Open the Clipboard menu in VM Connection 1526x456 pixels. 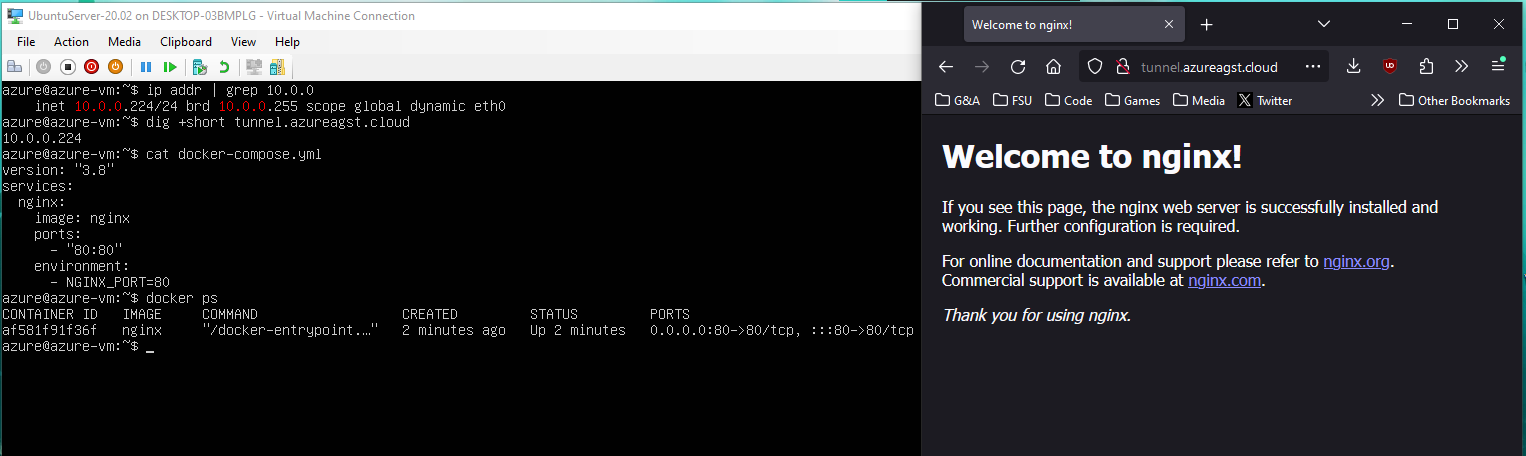tap(186, 42)
